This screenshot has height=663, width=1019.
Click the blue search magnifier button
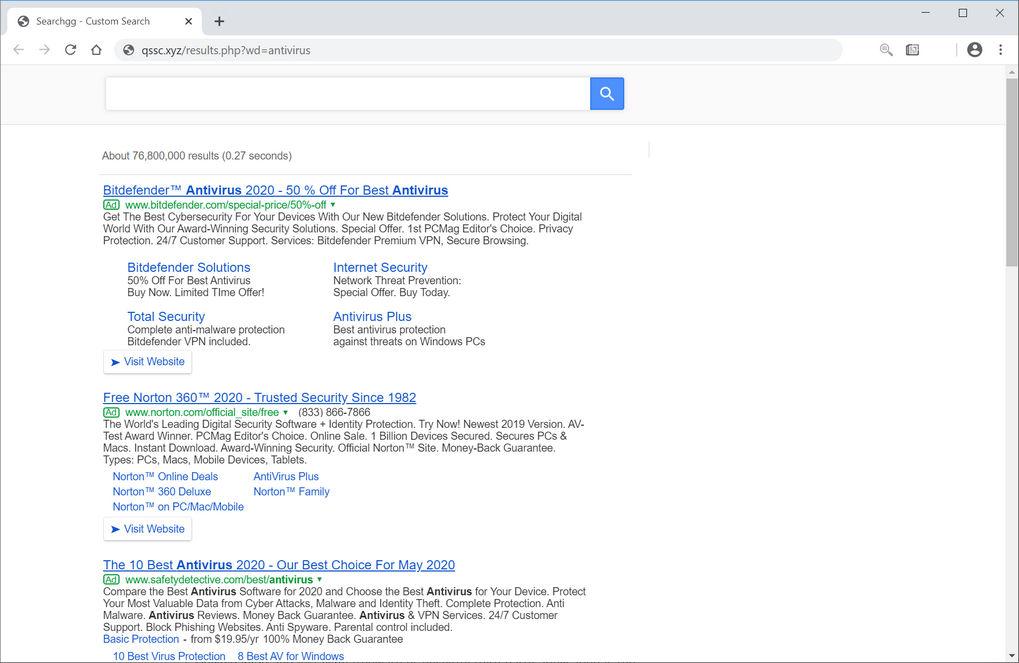click(607, 94)
